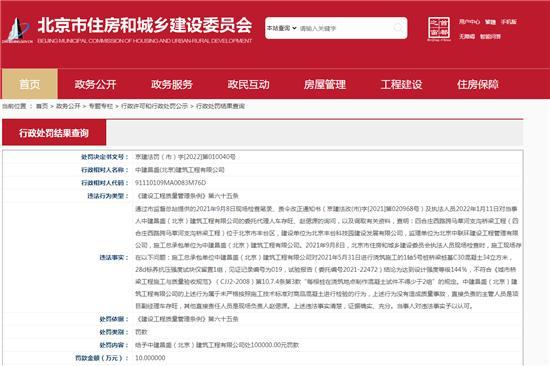Click the 处罚内容 text with 100000.00元罚款

point(217,345)
